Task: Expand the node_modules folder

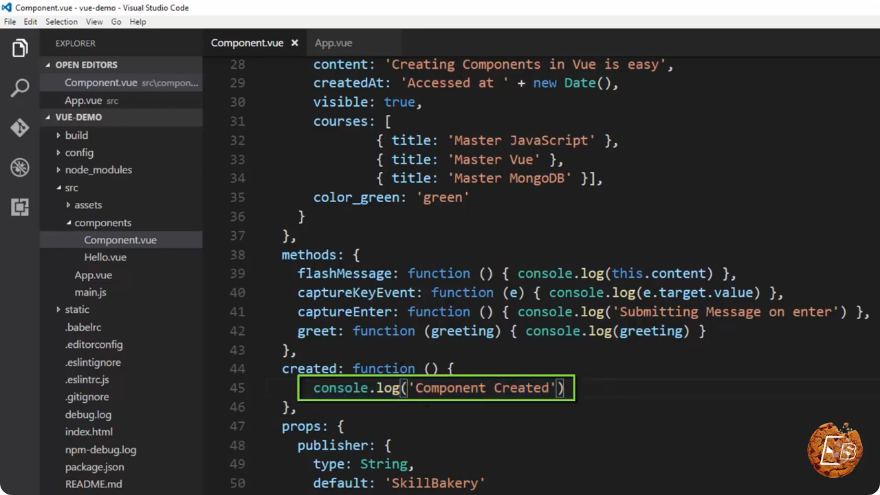Action: [98, 169]
